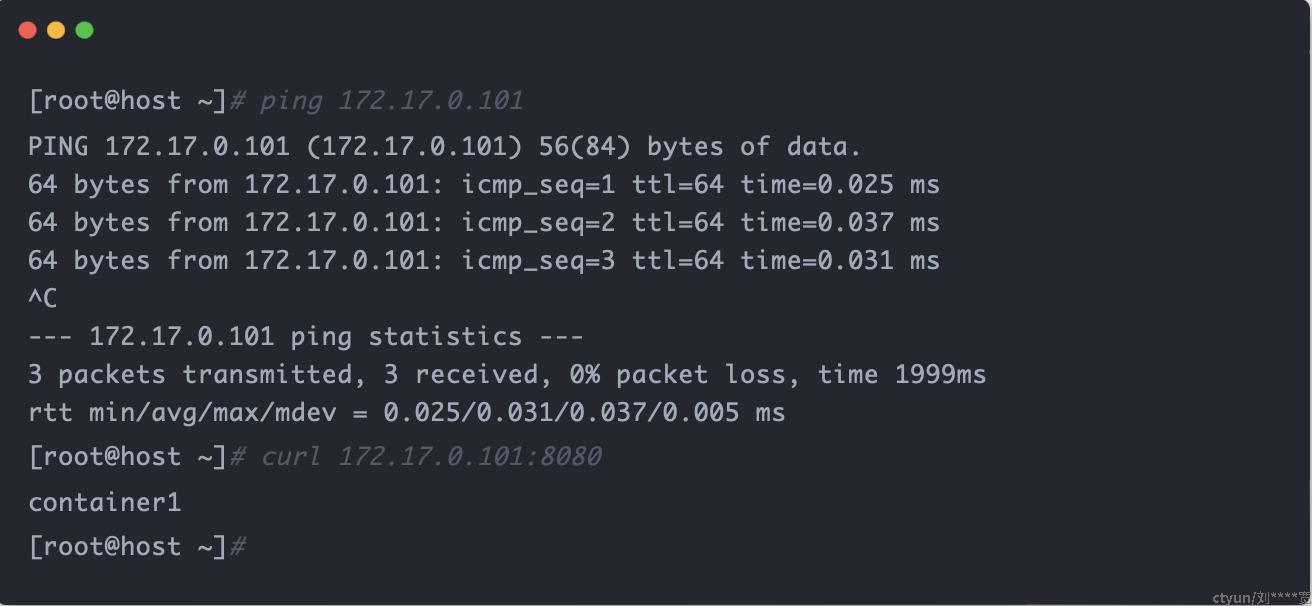The height and width of the screenshot is (606, 1312).
Task: Click the icmp_seq=1 ping reply line
Action: click(484, 185)
